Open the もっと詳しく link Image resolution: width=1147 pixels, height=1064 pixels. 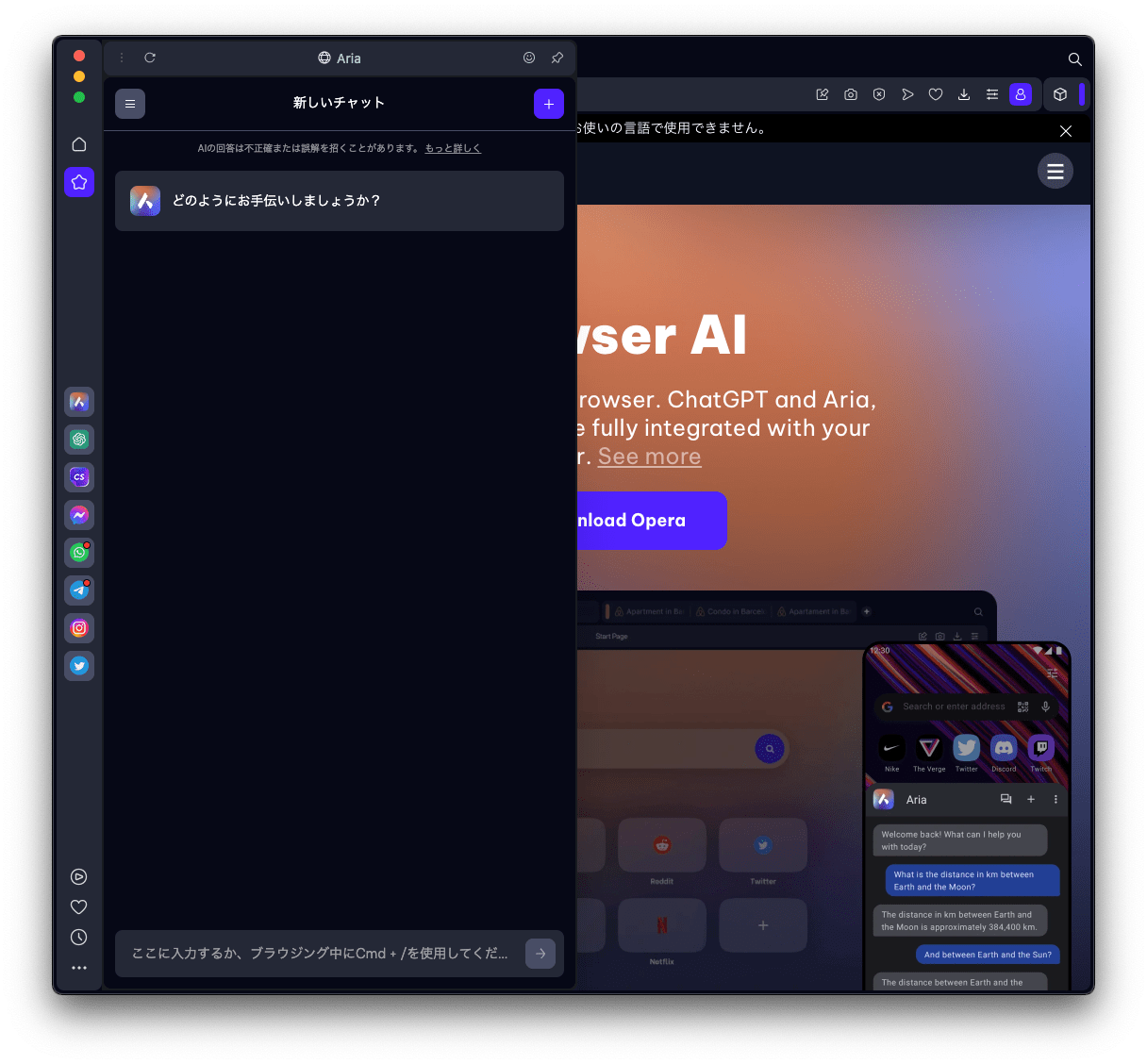(x=453, y=148)
